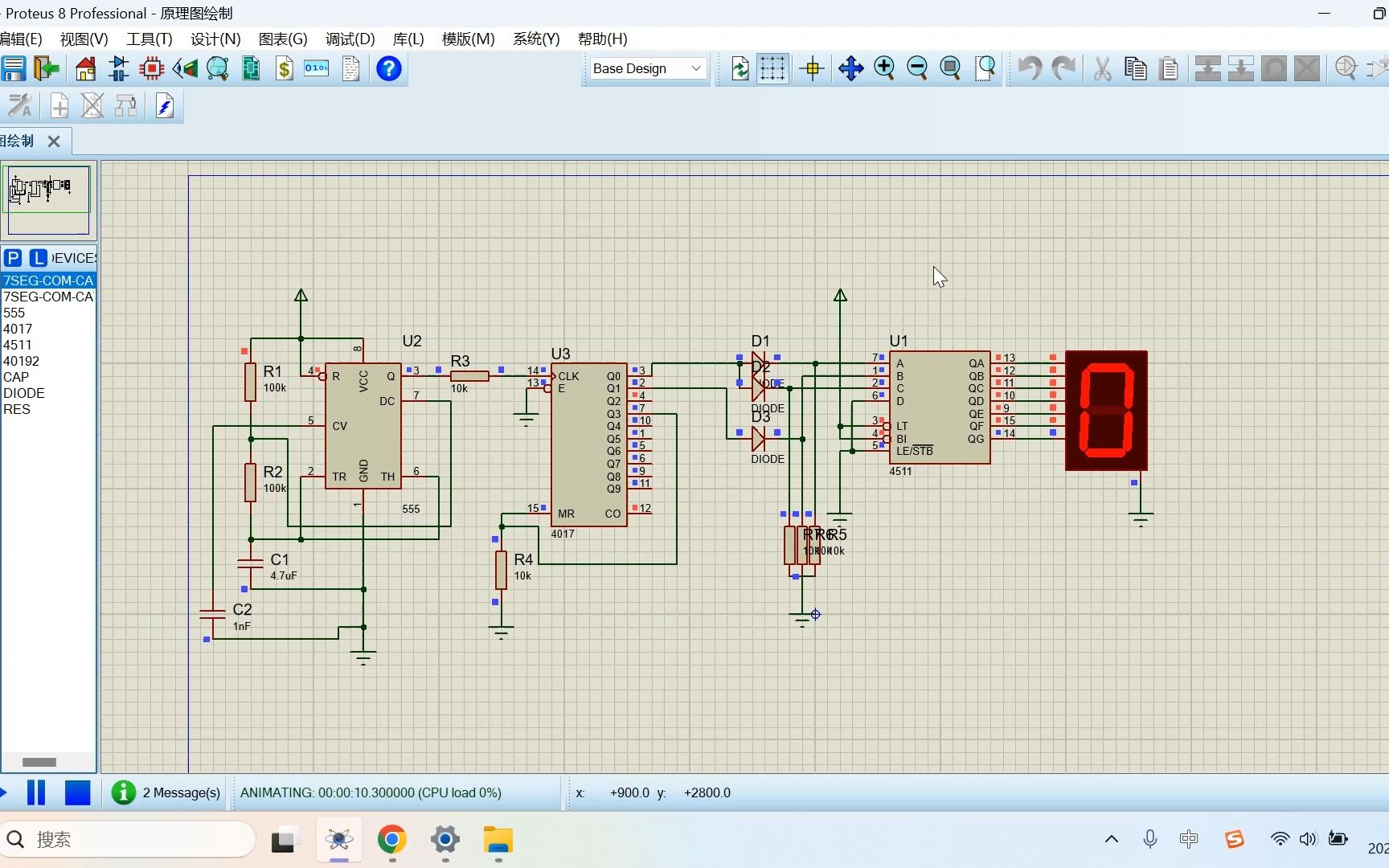Click the P pick devices button

(x=13, y=258)
